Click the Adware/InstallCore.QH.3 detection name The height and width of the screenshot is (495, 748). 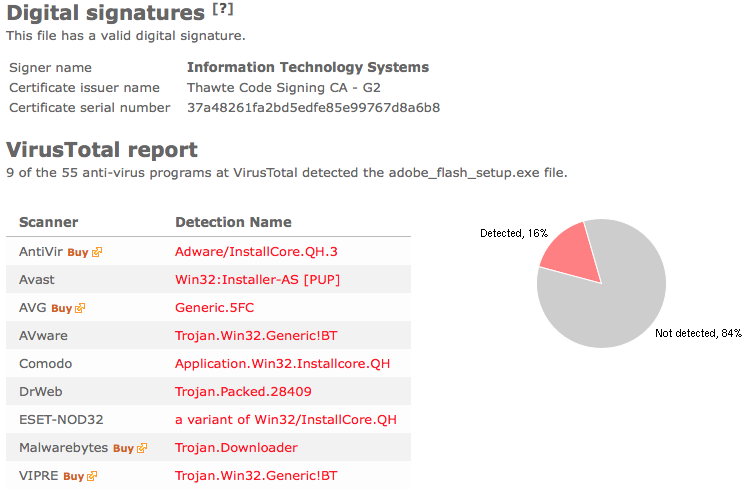(x=256, y=252)
